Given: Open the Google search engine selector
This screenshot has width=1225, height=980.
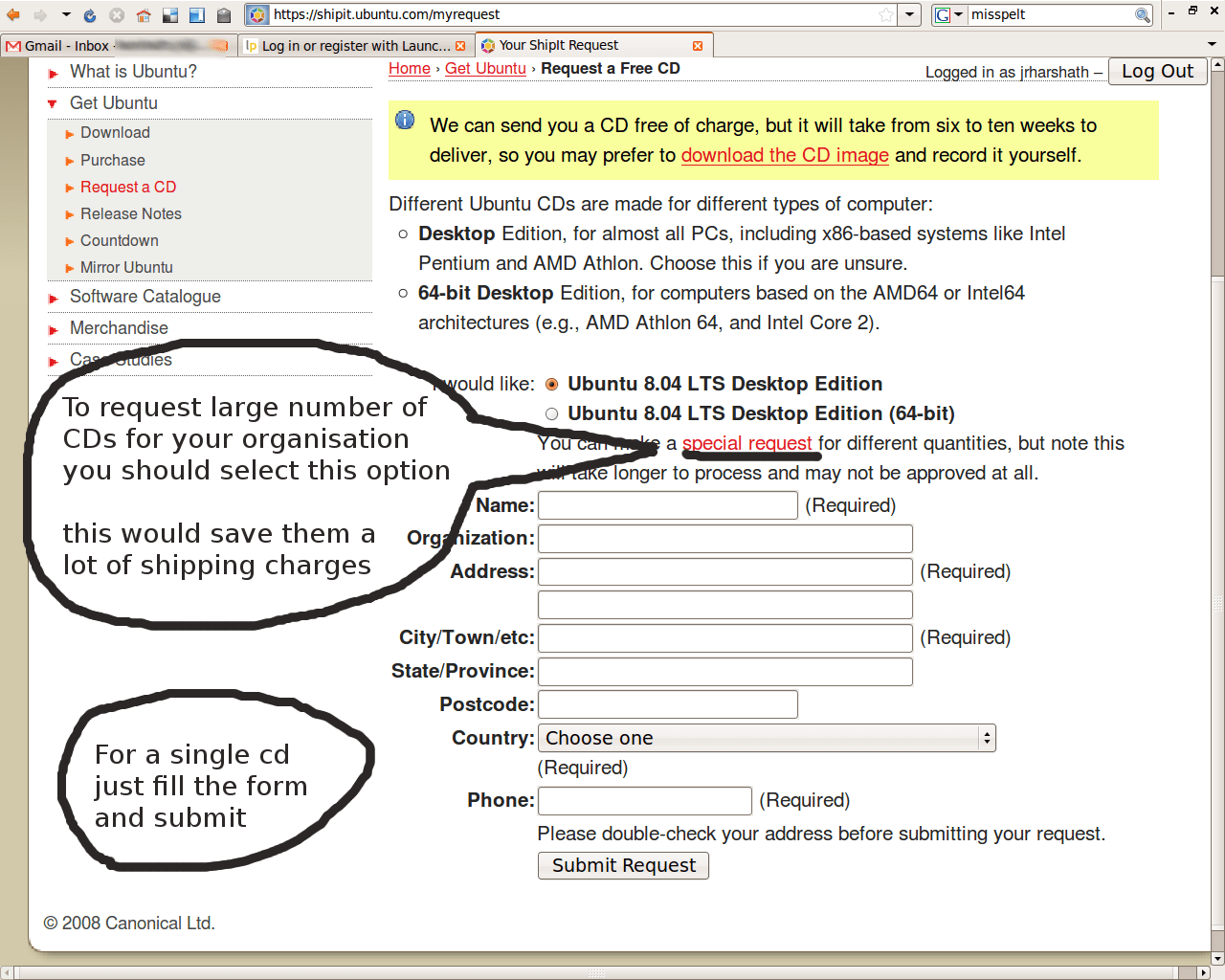Looking at the screenshot, I should point(949,14).
